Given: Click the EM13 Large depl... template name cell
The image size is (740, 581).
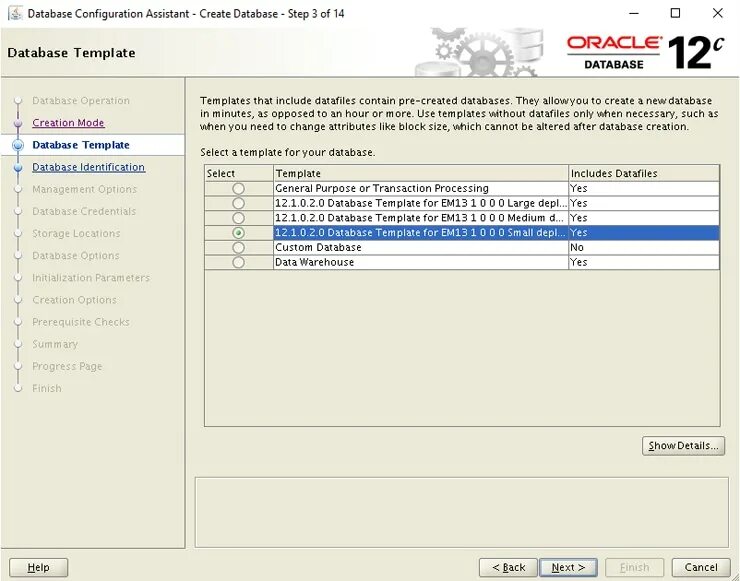Looking at the screenshot, I should [420, 203].
